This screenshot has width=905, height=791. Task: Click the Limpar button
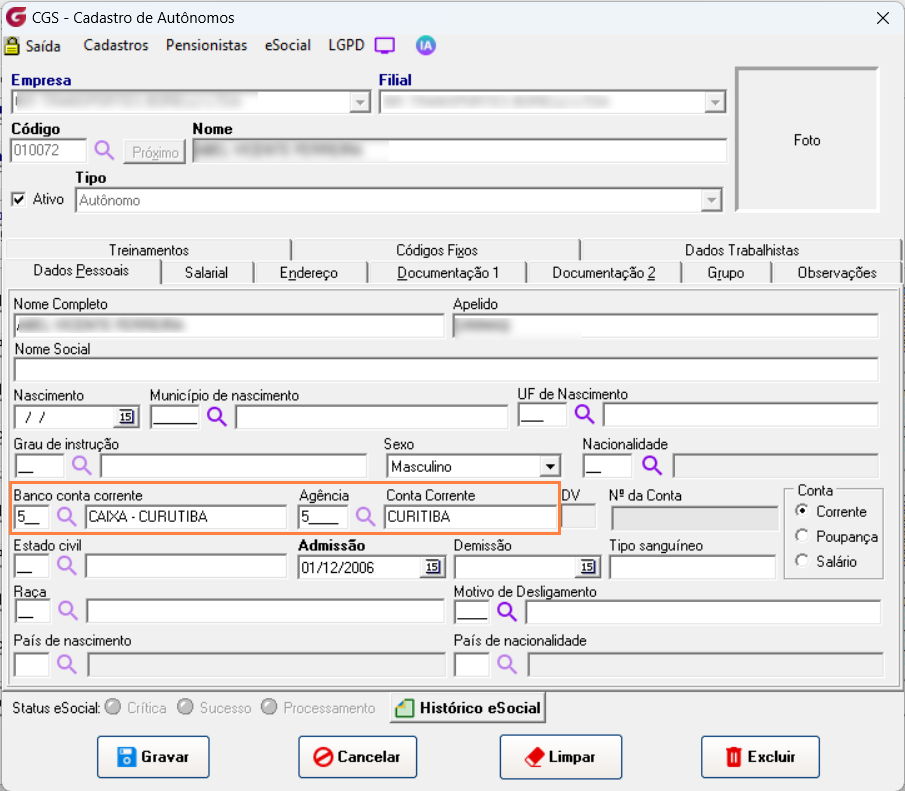tap(560, 756)
